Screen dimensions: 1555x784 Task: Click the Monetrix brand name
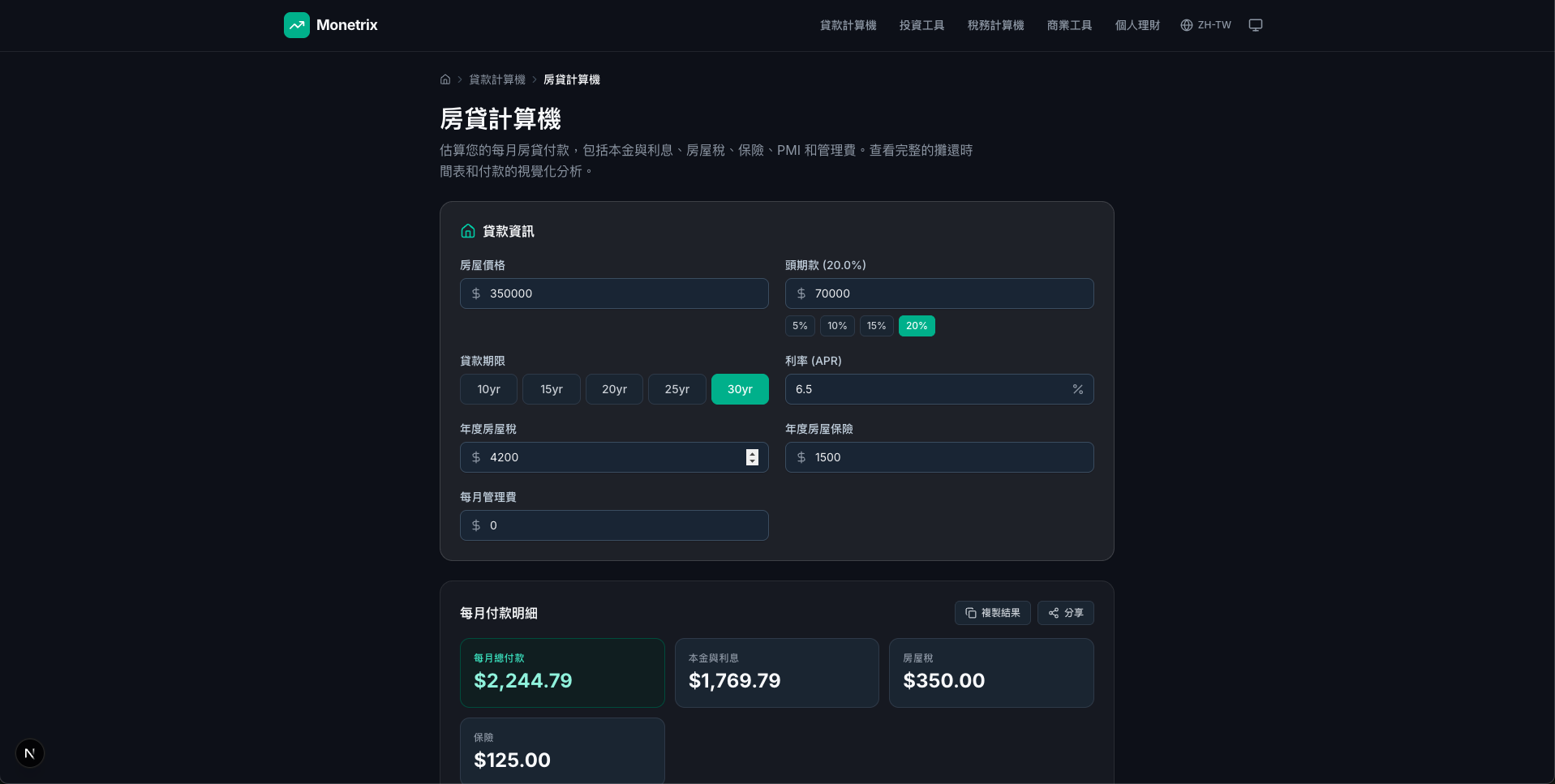[347, 25]
